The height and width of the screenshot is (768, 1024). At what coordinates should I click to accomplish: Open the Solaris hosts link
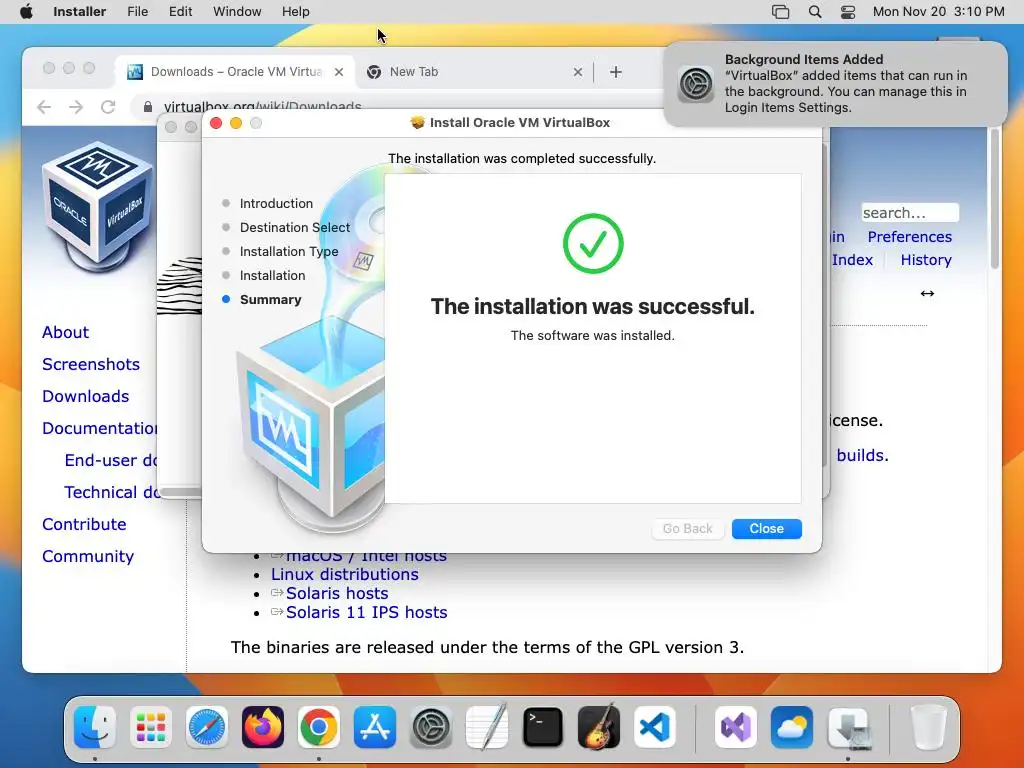[x=337, y=594]
